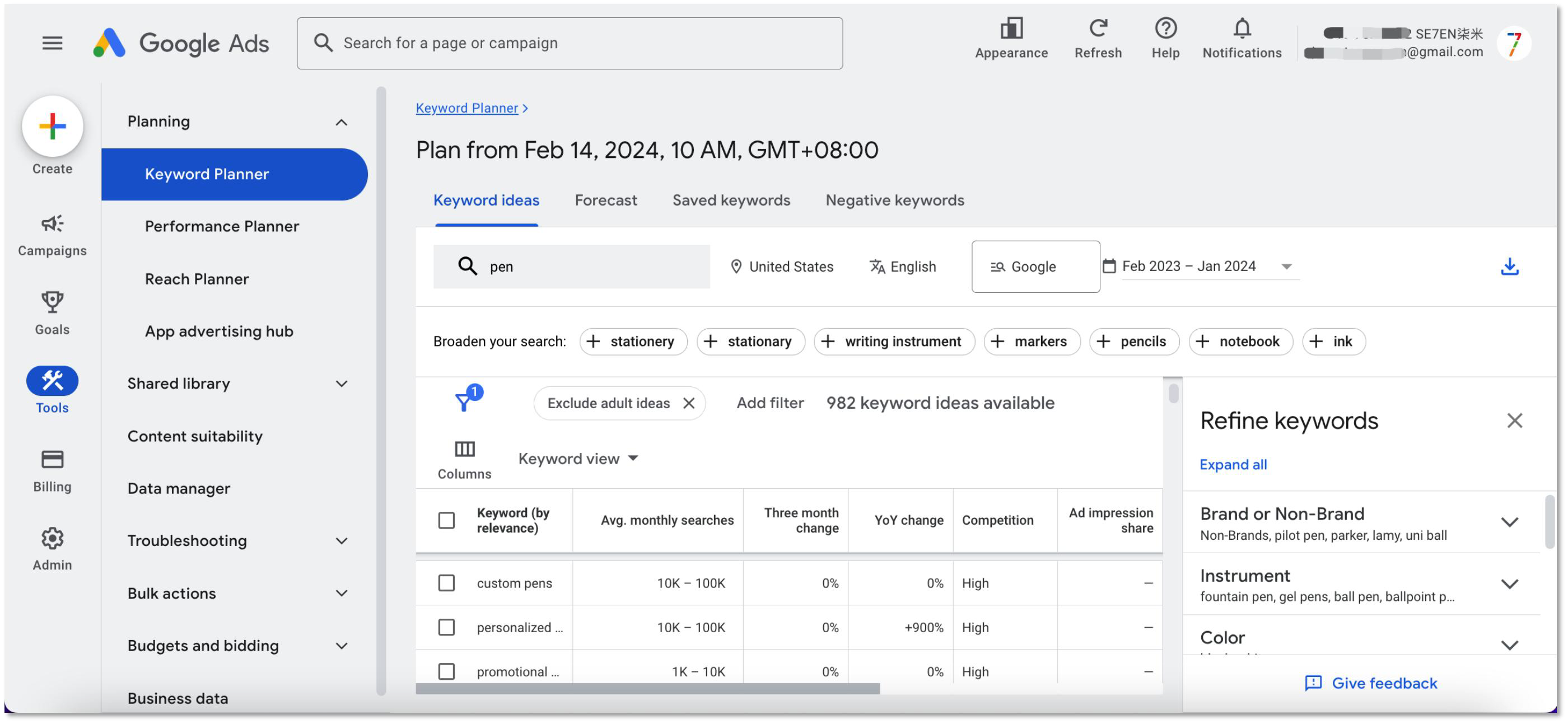Click Give feedback link
This screenshot has height=724, width=1568.
(1370, 684)
